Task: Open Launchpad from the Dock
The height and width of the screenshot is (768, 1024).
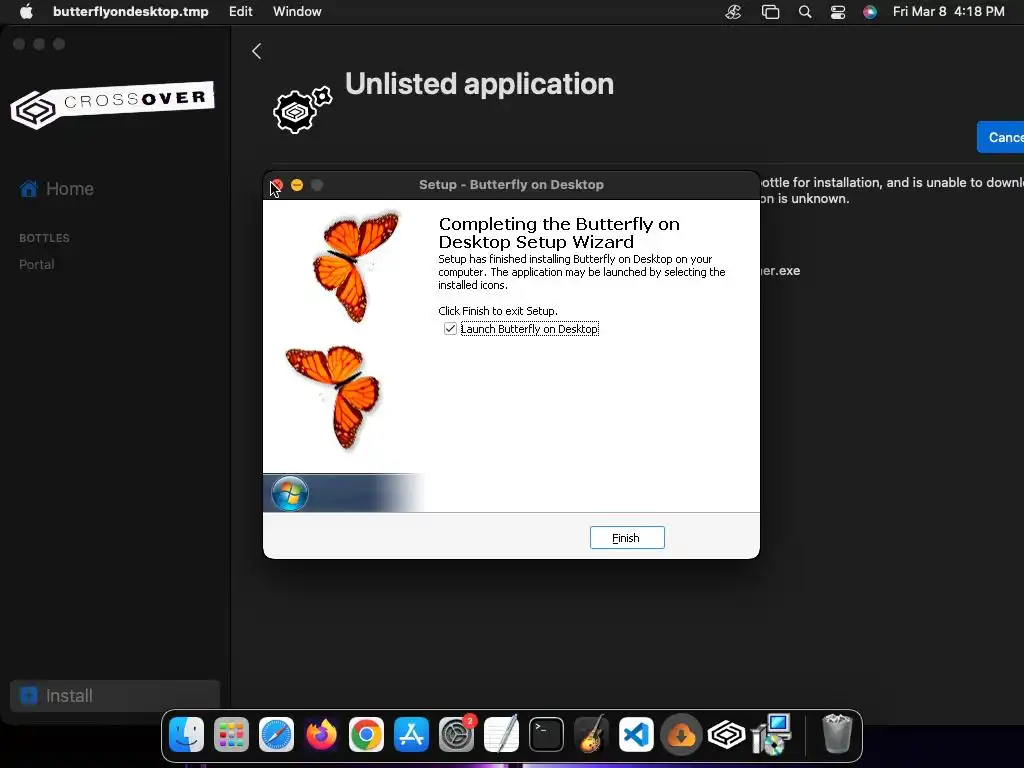Action: 231,735
